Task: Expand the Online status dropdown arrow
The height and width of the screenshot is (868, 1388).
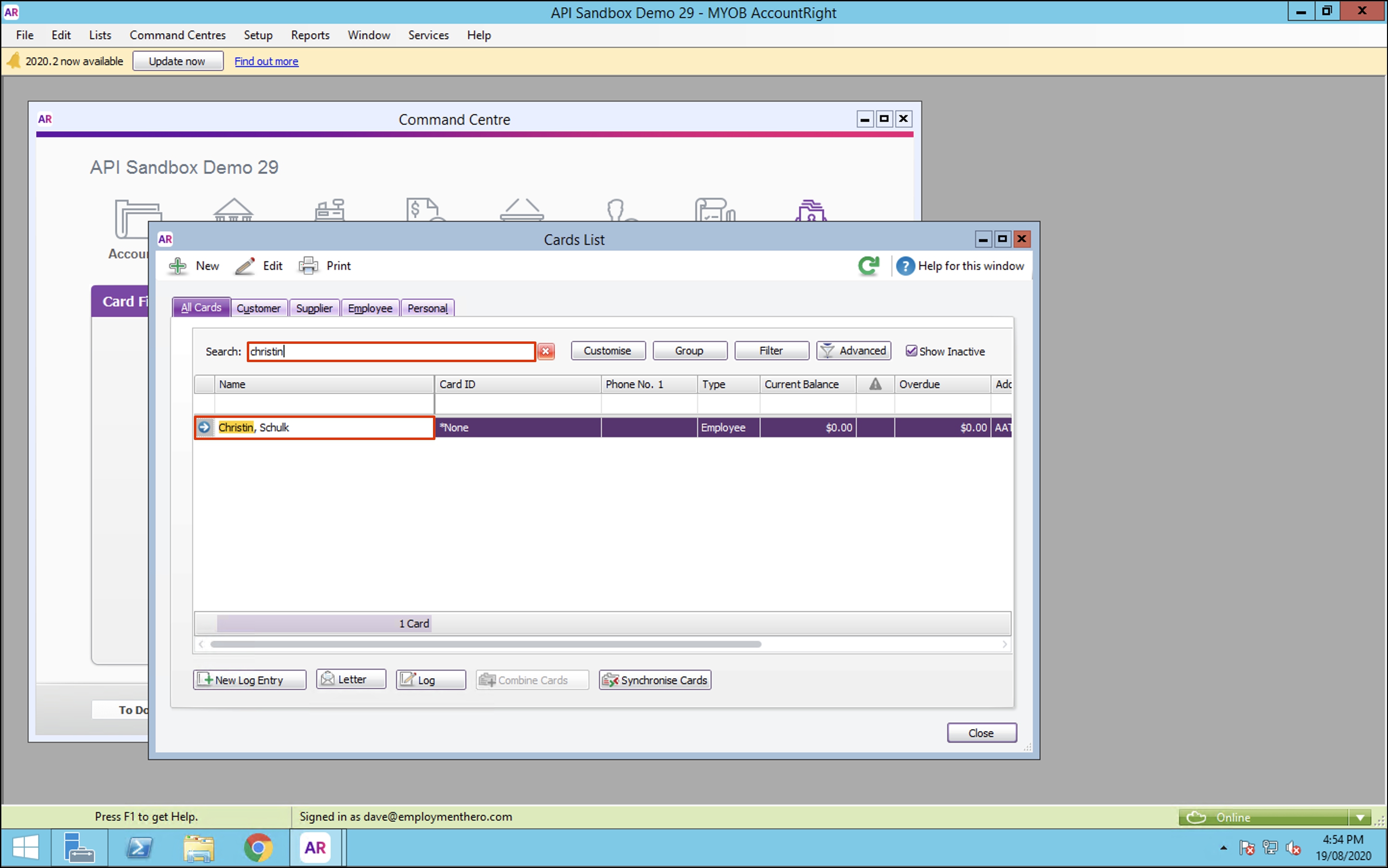Action: coord(1360,817)
